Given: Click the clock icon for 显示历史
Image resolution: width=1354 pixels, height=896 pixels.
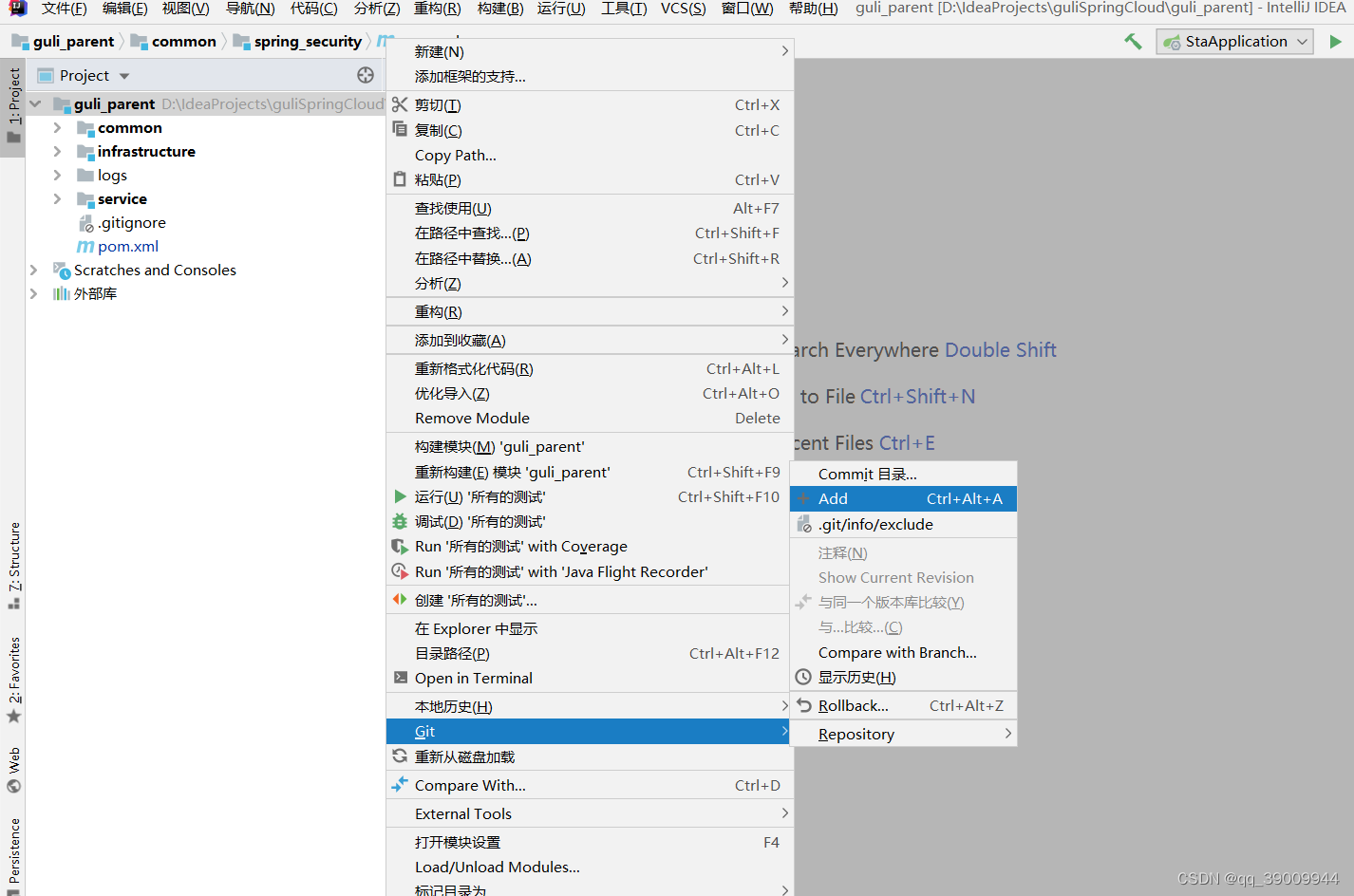Looking at the screenshot, I should tap(803, 677).
